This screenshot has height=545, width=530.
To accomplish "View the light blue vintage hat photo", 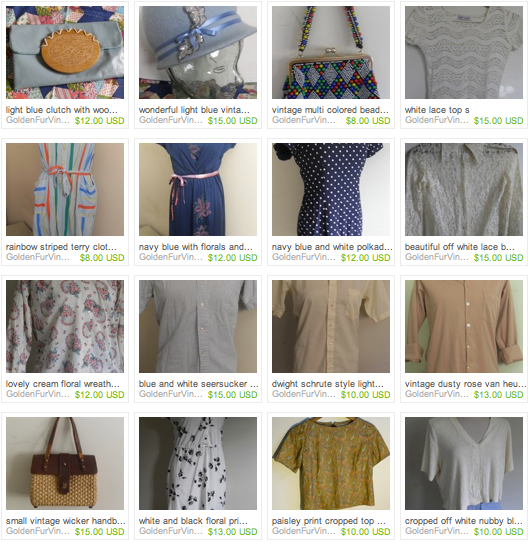I will [x=198, y=52].
